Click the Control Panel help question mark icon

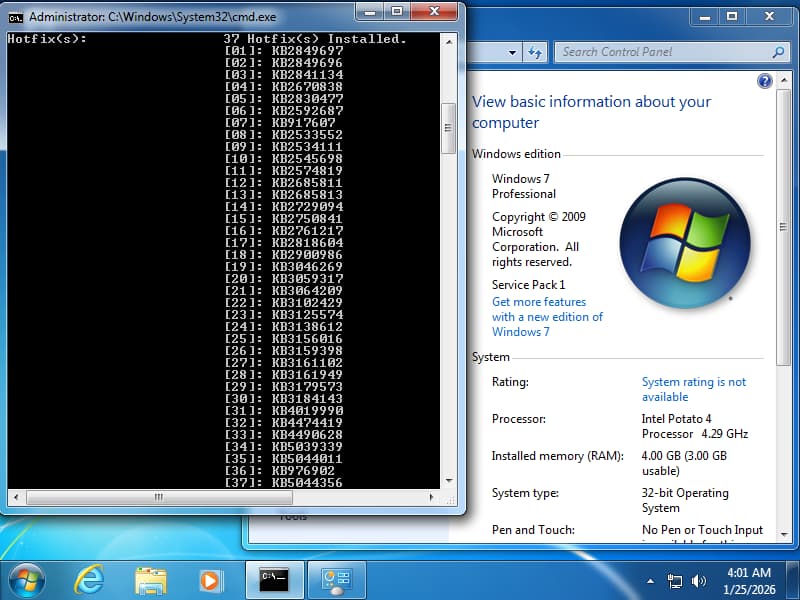[x=764, y=81]
